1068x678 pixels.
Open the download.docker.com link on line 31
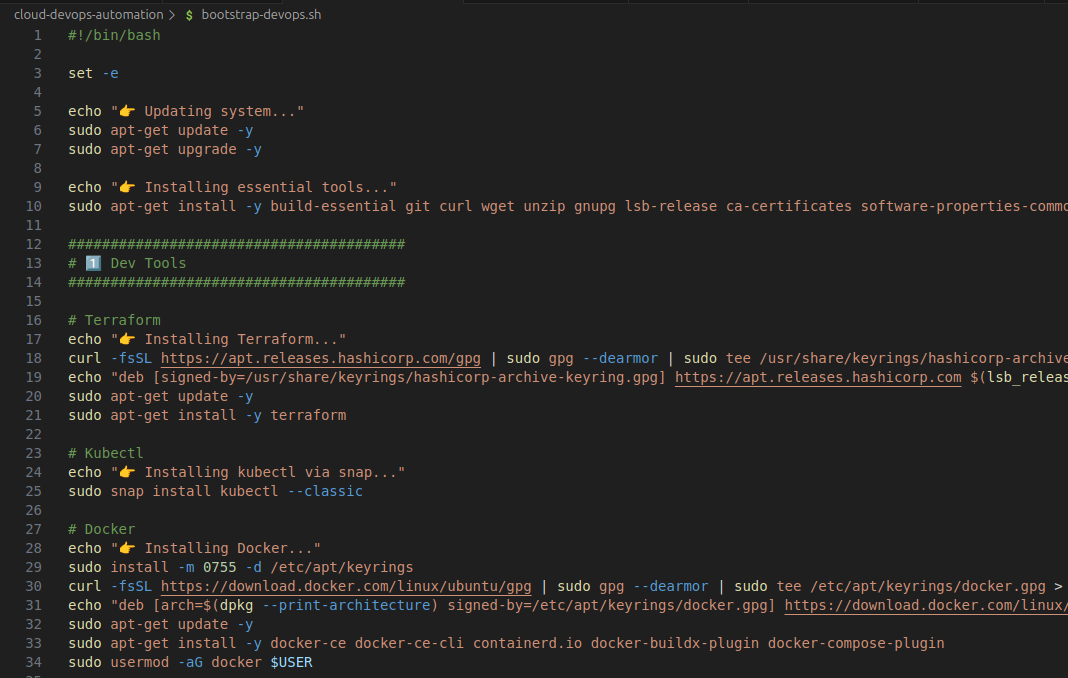[x=925, y=605]
